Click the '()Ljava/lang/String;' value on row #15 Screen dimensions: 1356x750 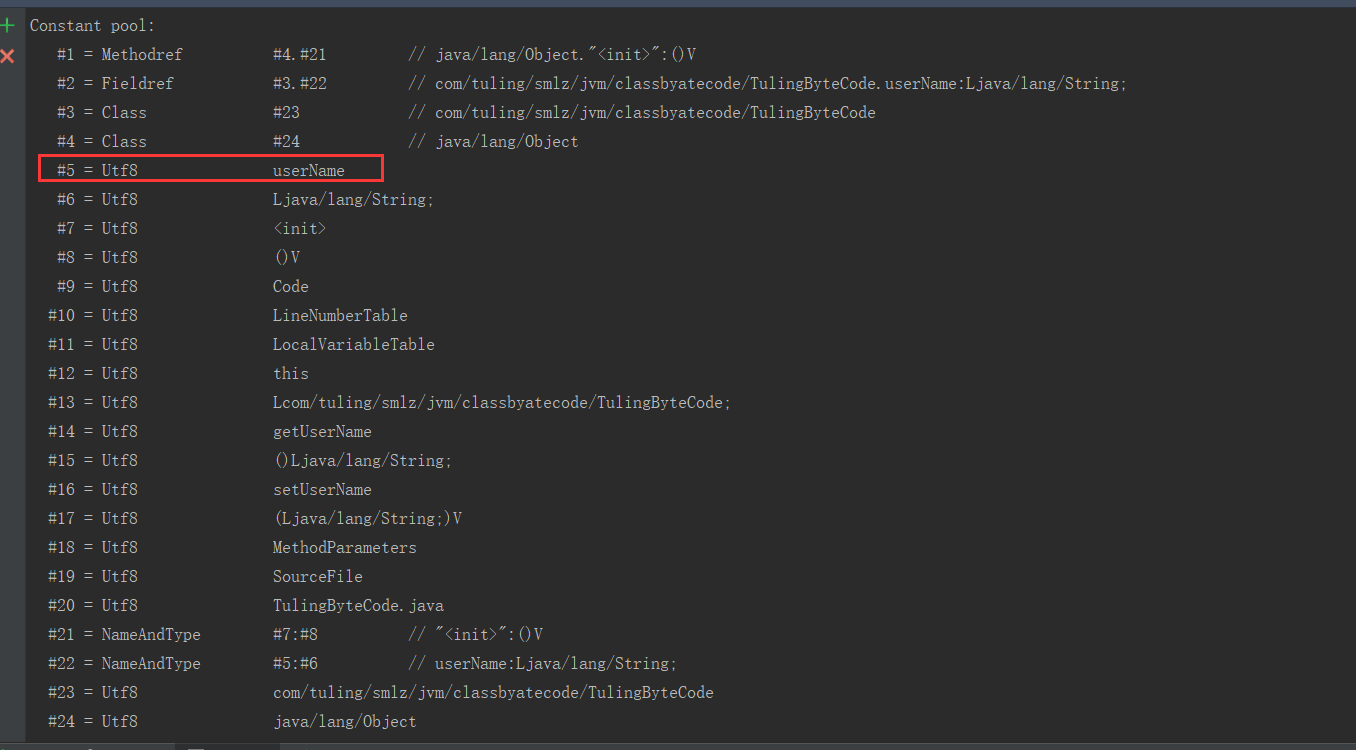363,460
